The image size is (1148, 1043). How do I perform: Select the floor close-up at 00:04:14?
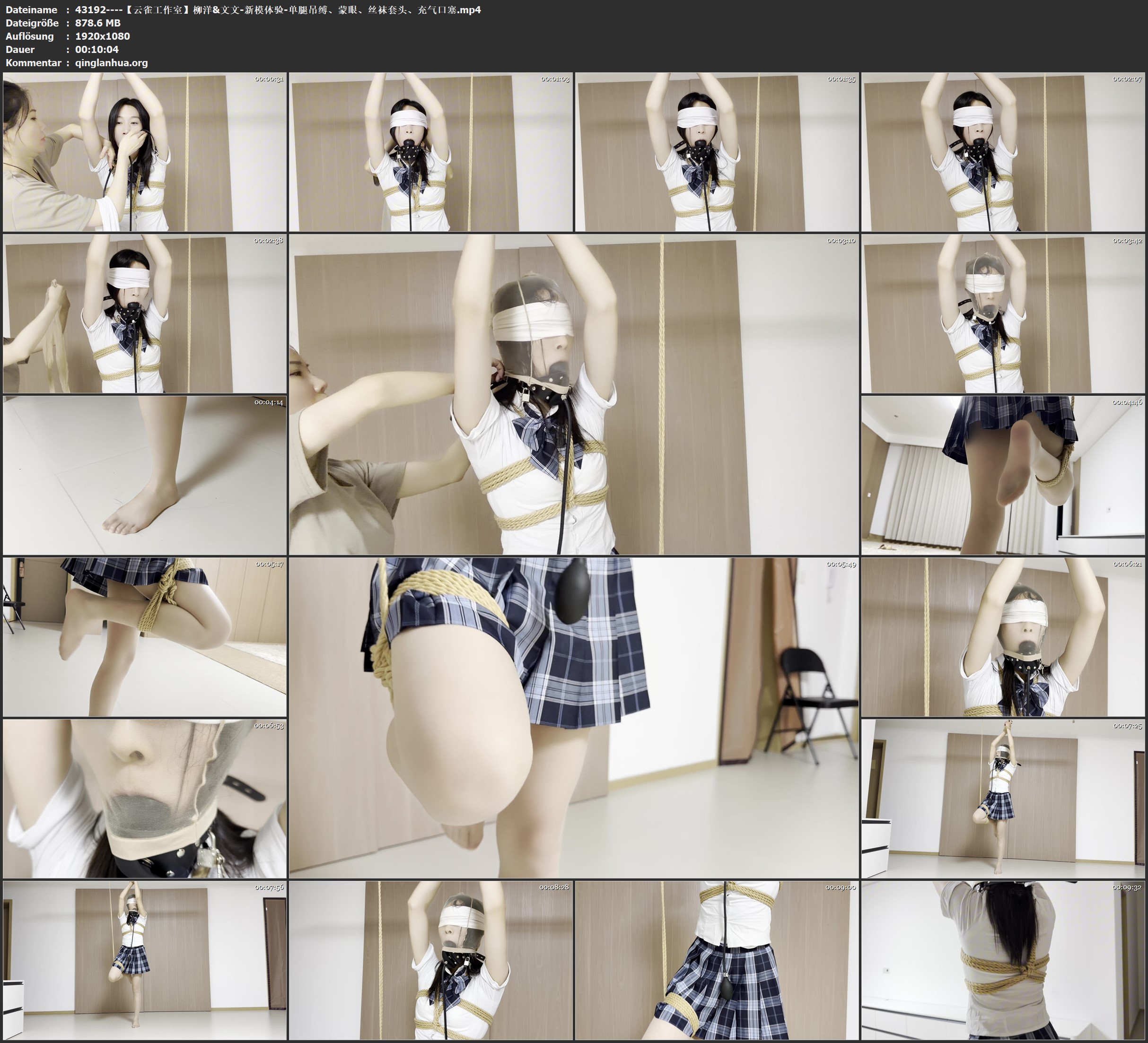point(145,475)
